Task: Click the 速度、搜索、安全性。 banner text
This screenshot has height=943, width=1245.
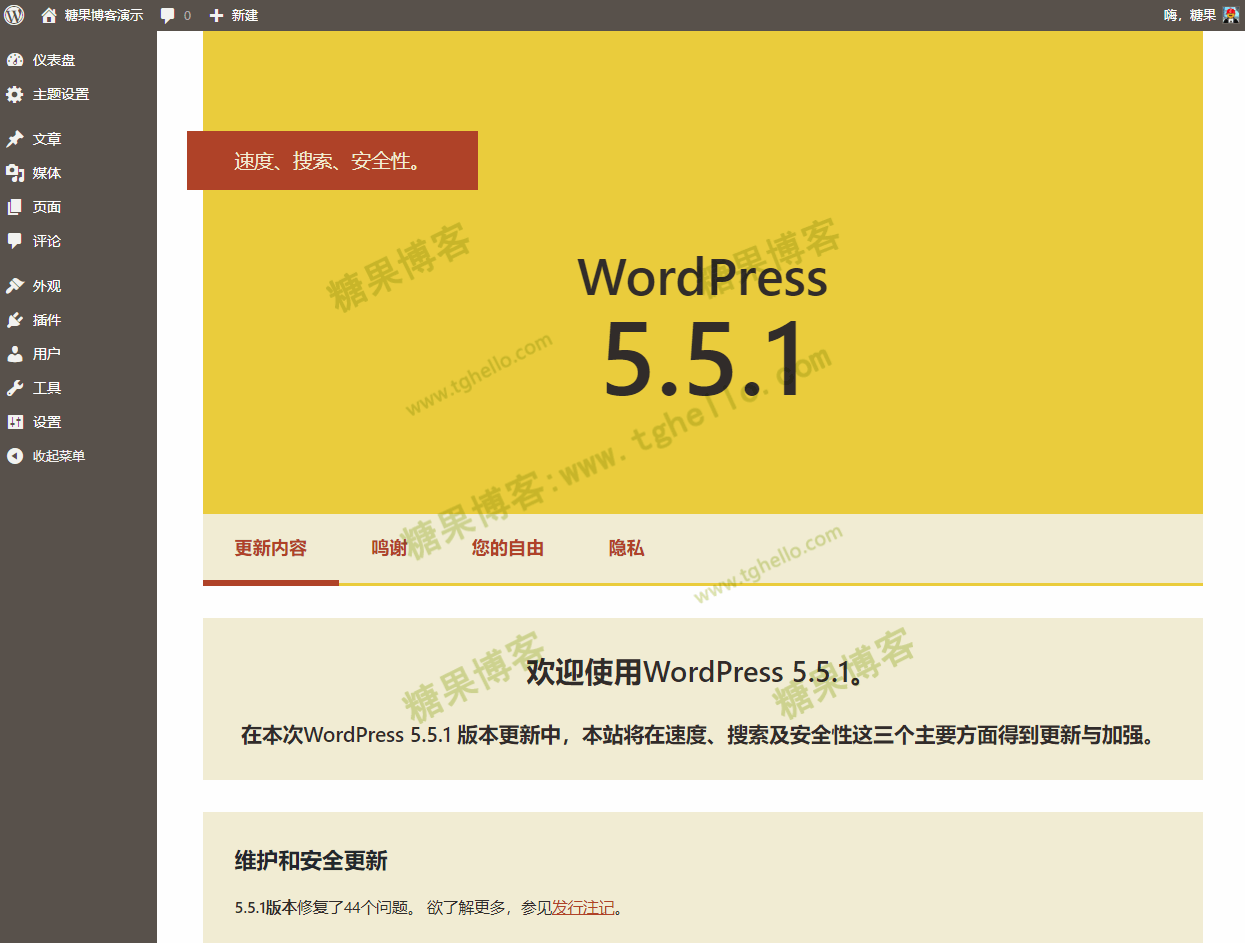Action: [329, 161]
